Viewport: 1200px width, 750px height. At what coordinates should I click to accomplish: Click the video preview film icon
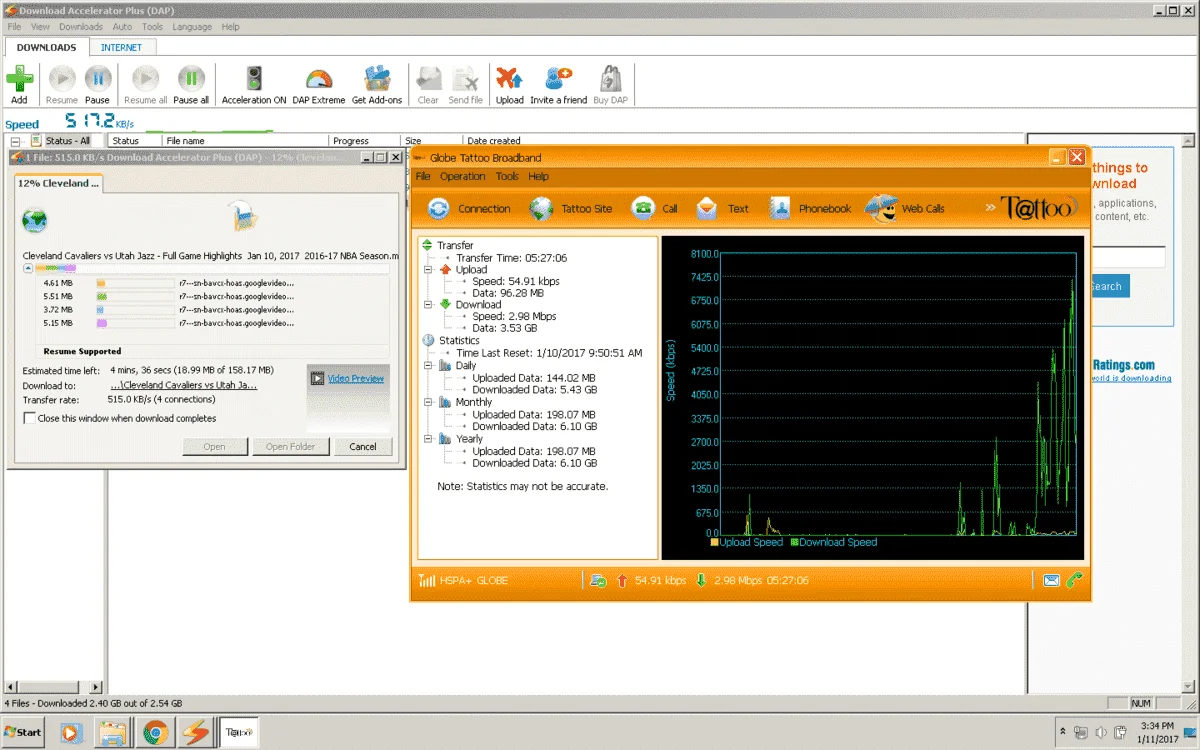[317, 379]
